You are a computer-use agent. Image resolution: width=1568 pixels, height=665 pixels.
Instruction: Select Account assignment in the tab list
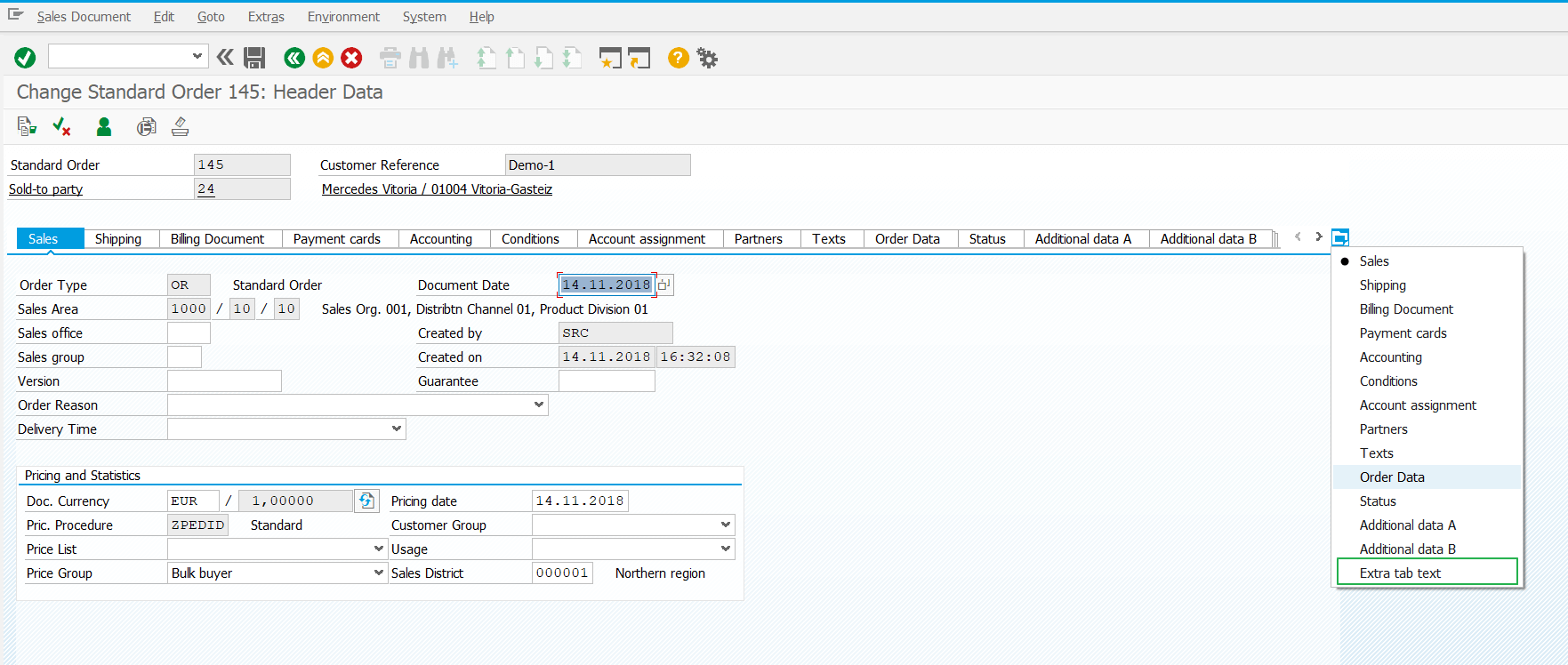click(1427, 405)
